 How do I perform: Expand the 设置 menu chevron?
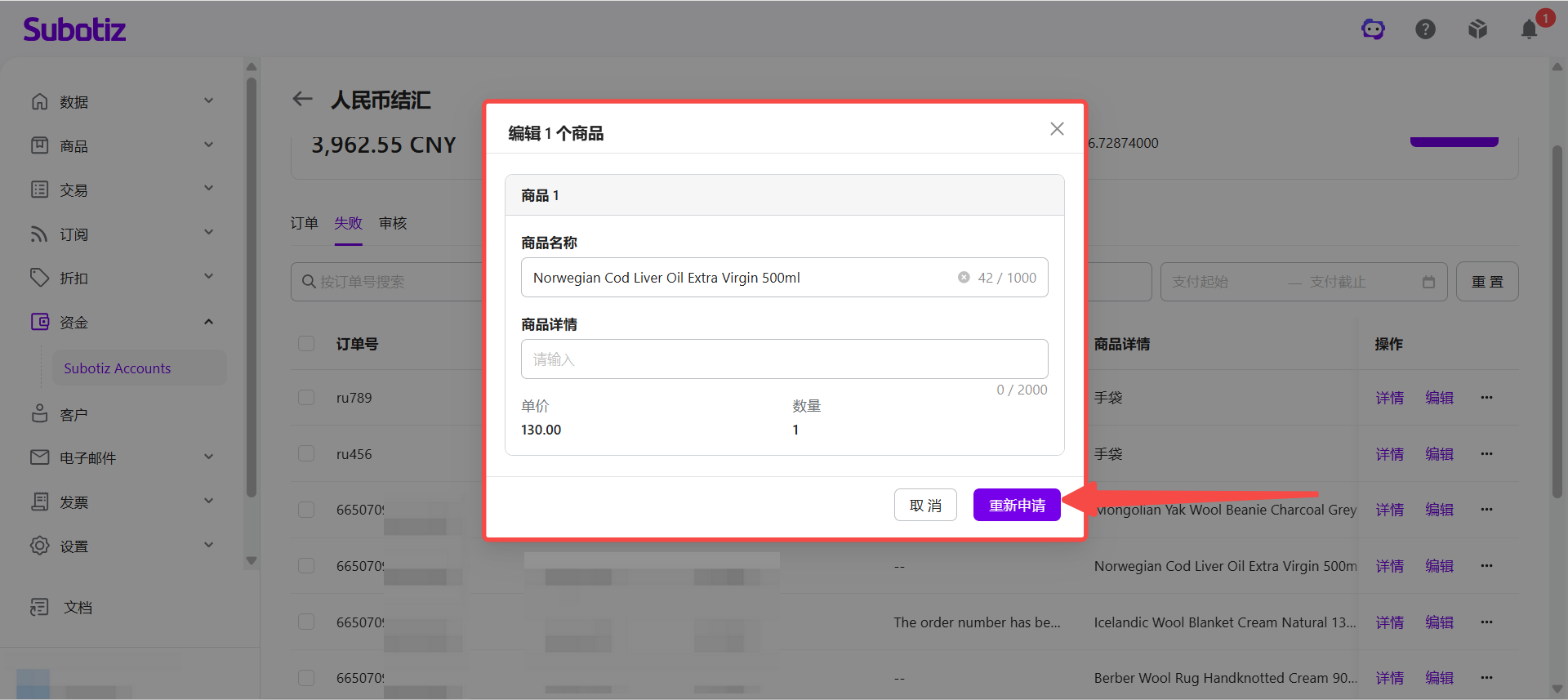[x=209, y=546]
